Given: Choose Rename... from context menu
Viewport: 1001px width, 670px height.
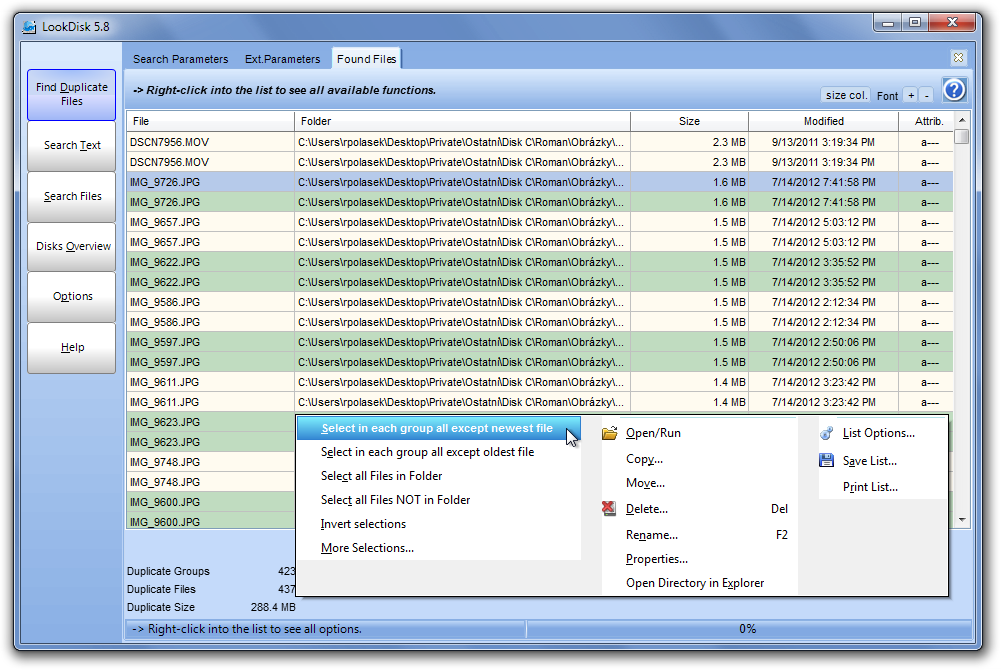Looking at the screenshot, I should pos(699,535).
